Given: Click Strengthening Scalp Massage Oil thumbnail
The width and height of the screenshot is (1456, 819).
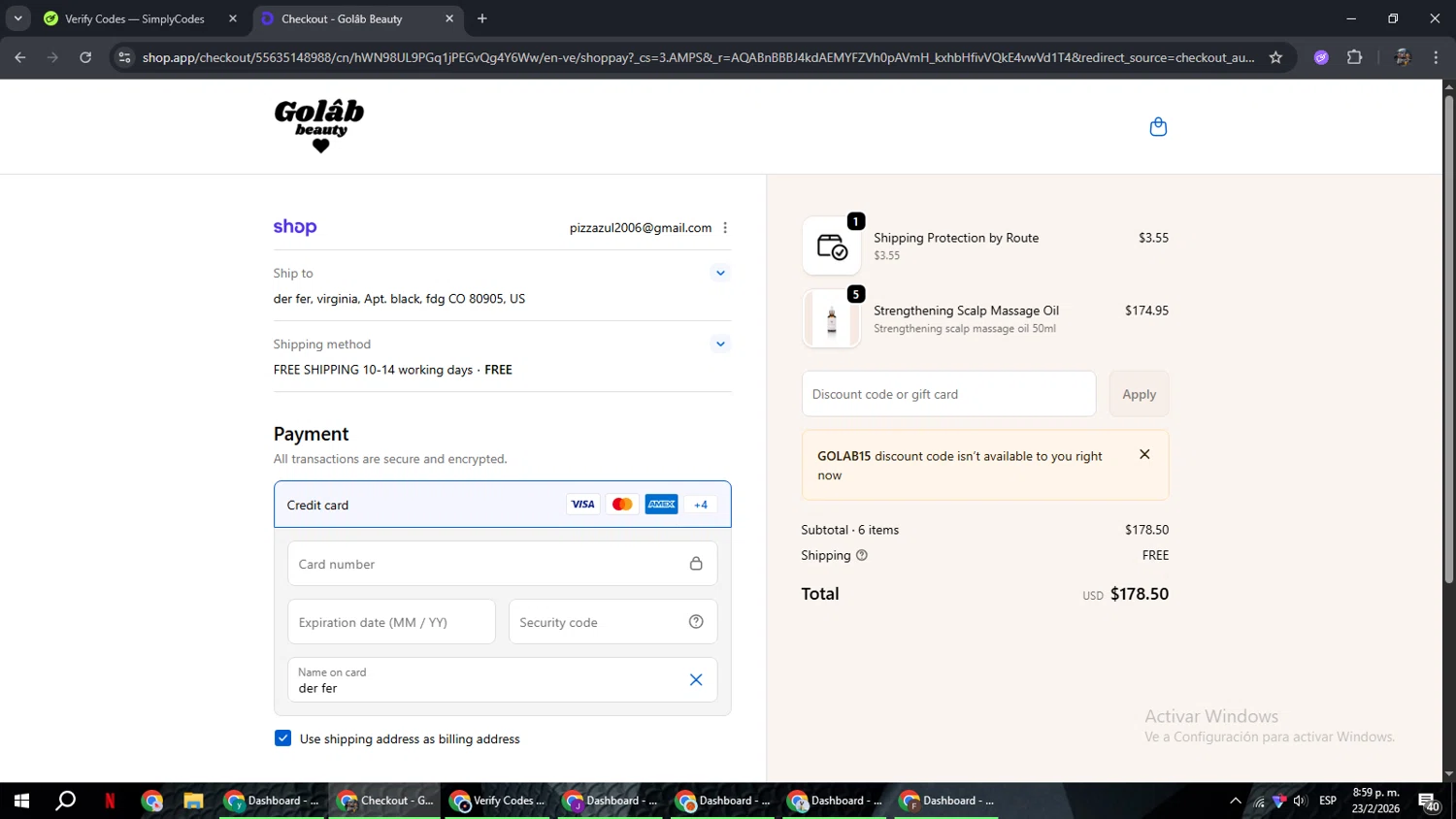Looking at the screenshot, I should (832, 318).
